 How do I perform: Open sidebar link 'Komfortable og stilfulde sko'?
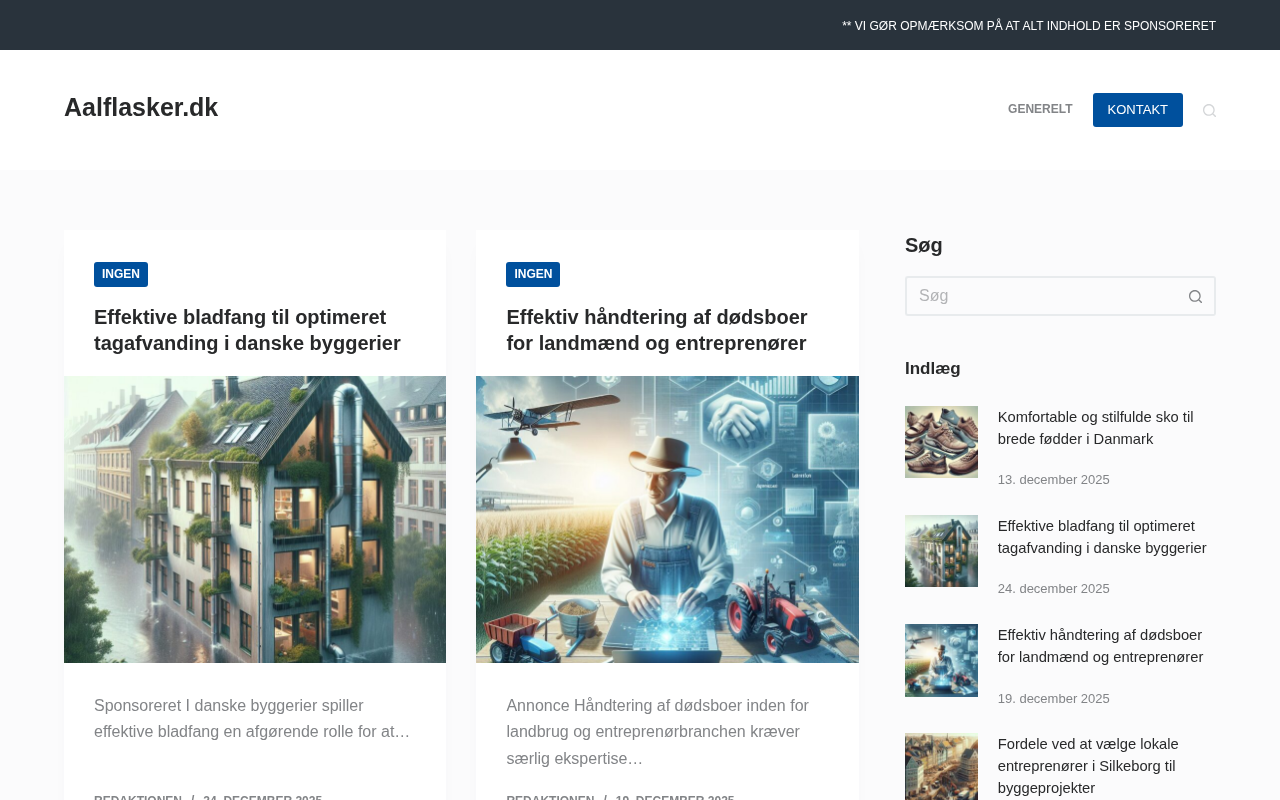coord(1096,428)
